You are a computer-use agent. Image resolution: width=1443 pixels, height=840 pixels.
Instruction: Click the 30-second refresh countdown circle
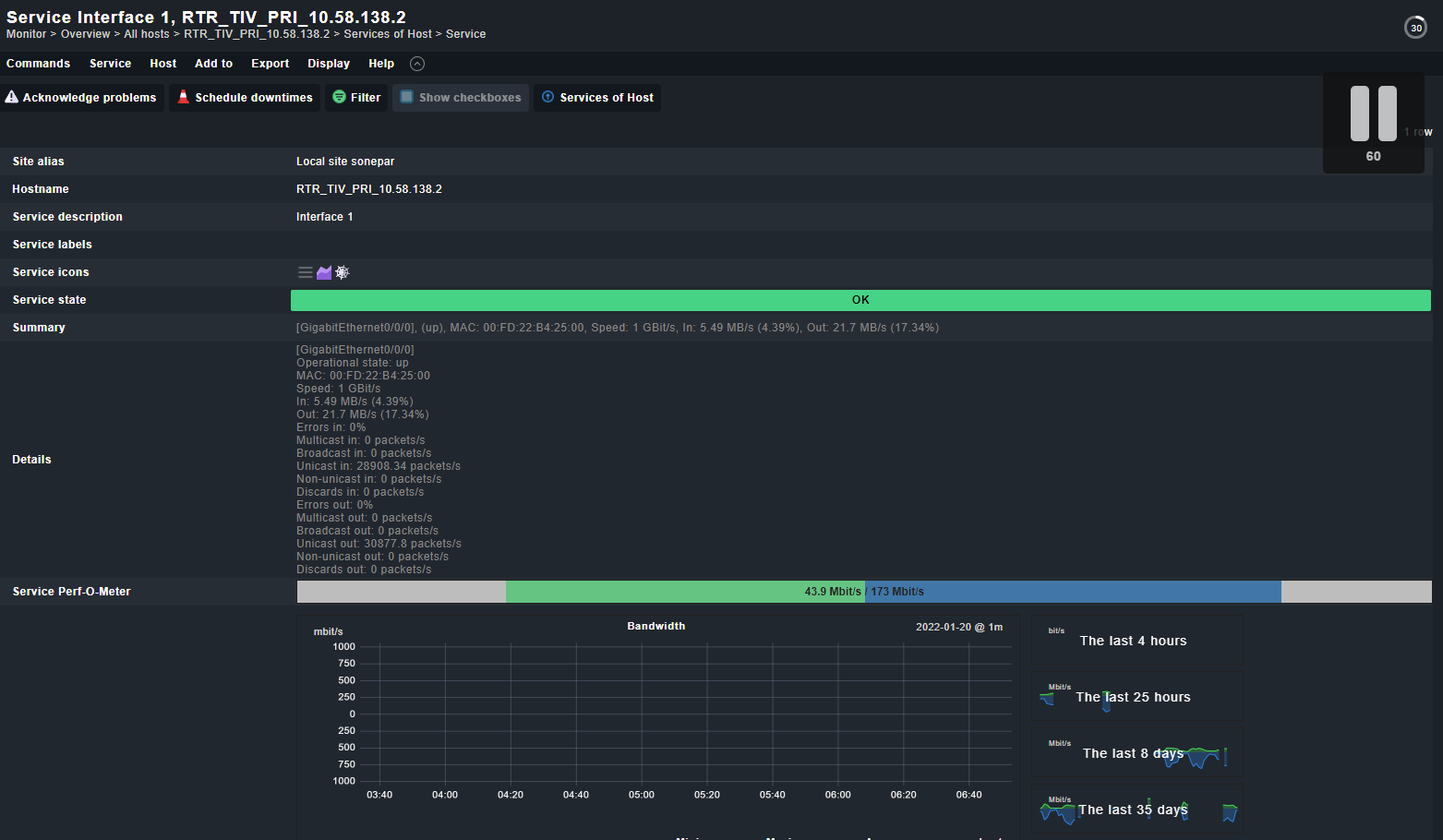pyautogui.click(x=1415, y=27)
